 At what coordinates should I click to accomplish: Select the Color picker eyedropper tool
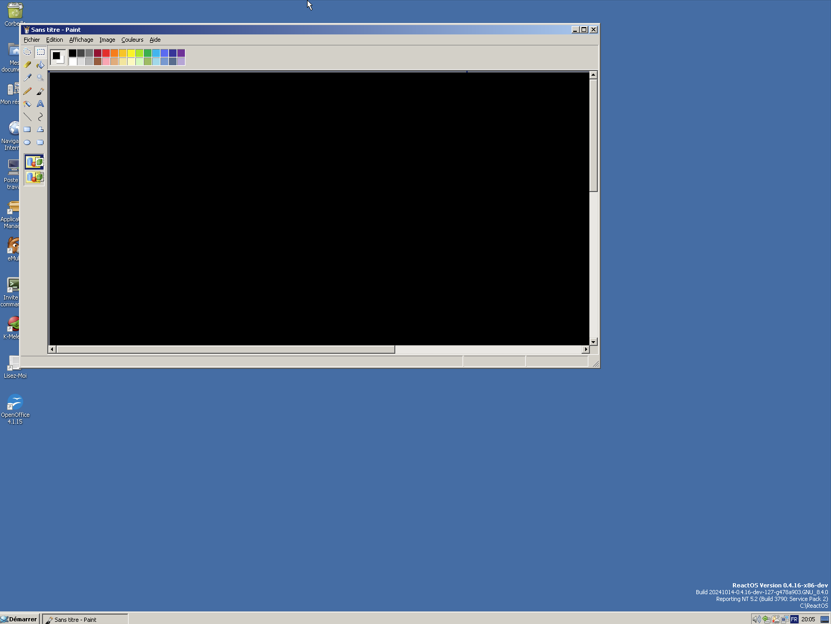point(27,77)
